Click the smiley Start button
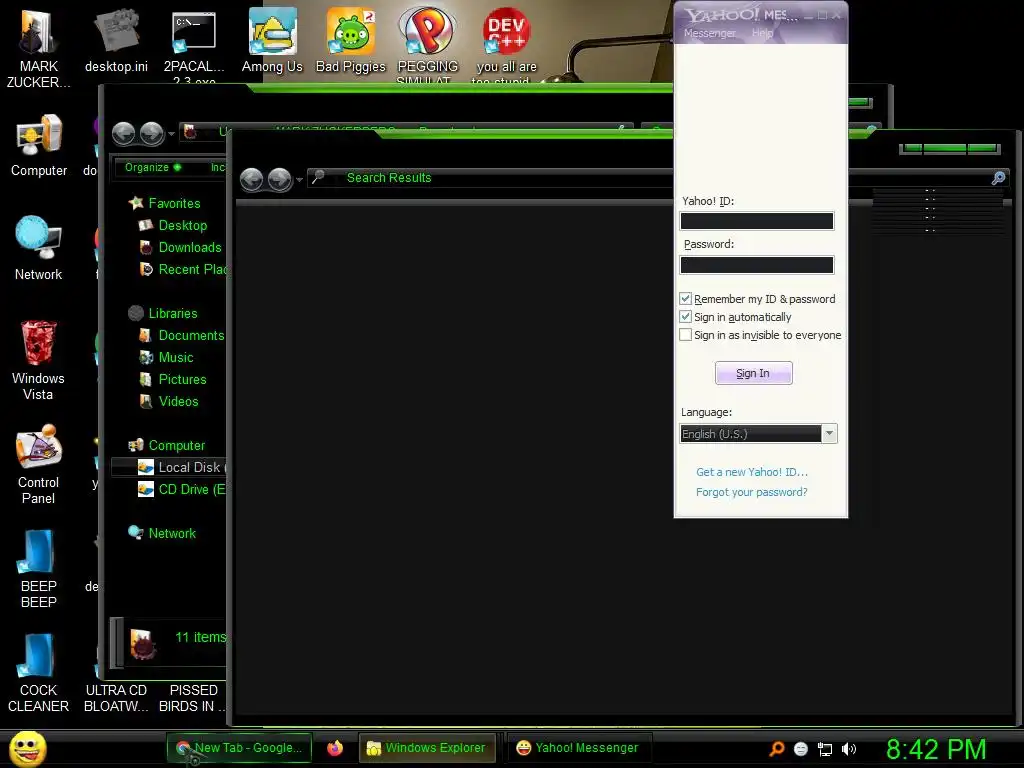The width and height of the screenshot is (1024, 768). point(27,748)
